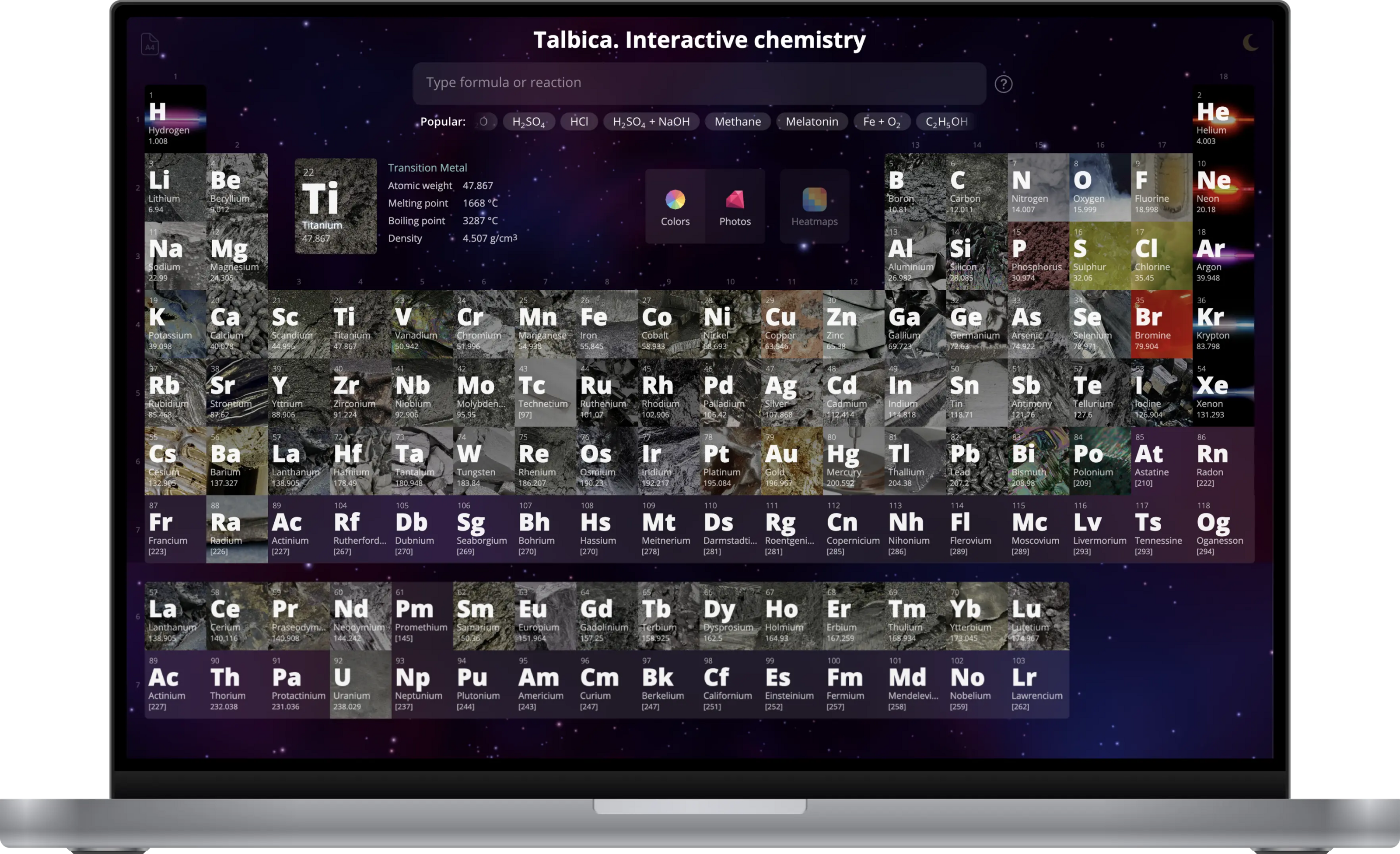
Task: Open the Technetium element tile
Action: [546, 392]
